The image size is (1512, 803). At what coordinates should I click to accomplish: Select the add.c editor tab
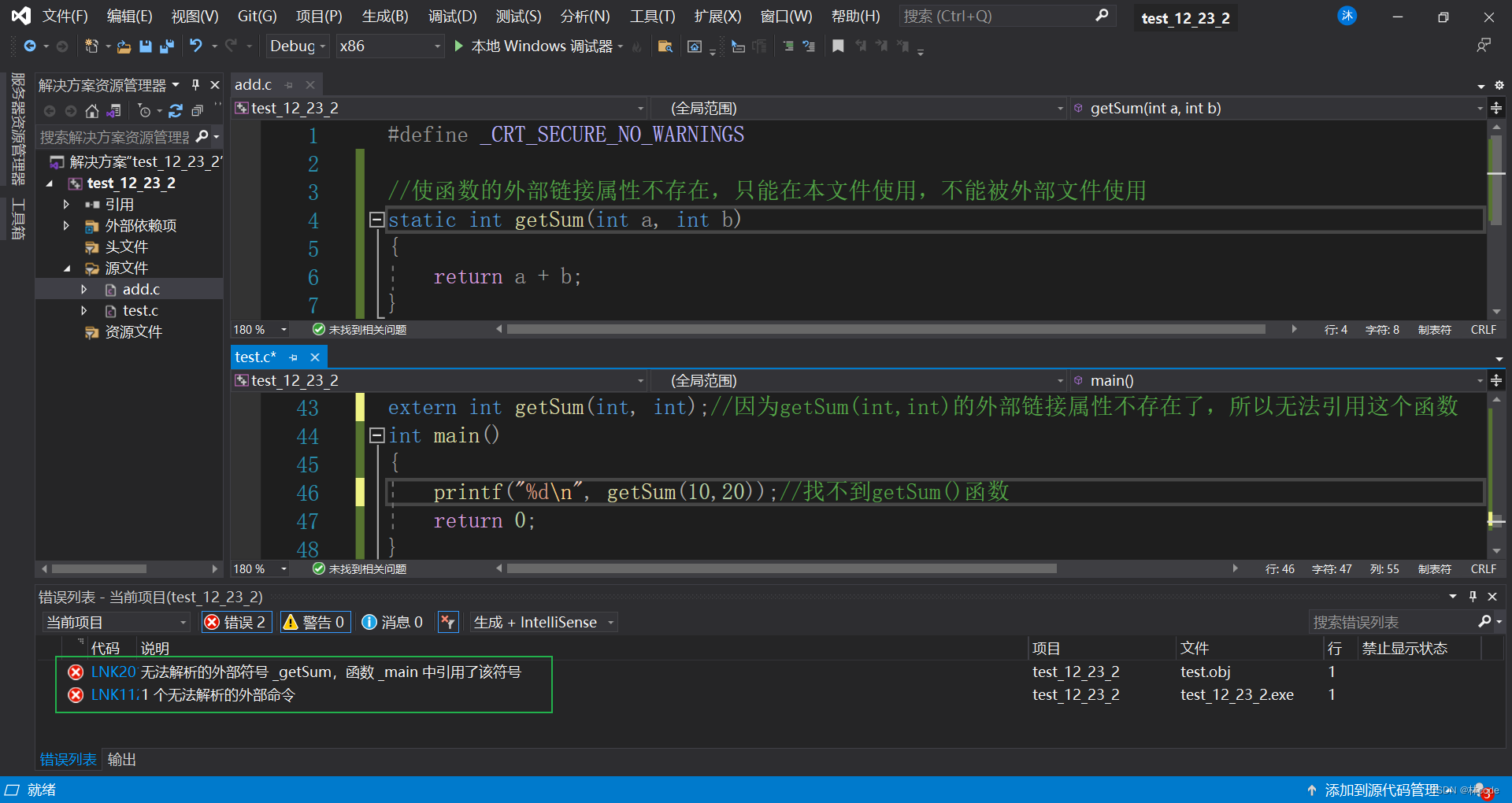253,85
